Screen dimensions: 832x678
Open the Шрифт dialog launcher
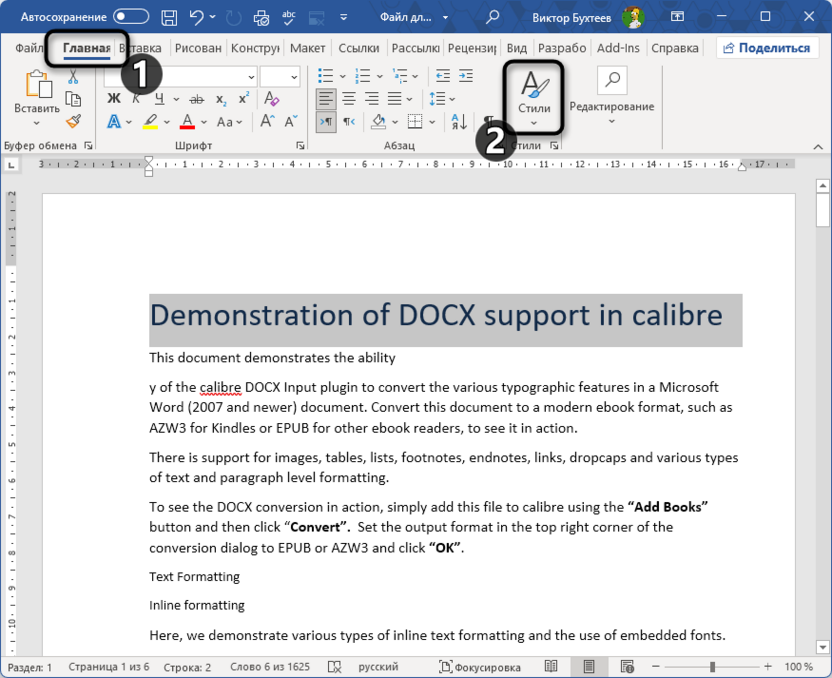point(300,145)
